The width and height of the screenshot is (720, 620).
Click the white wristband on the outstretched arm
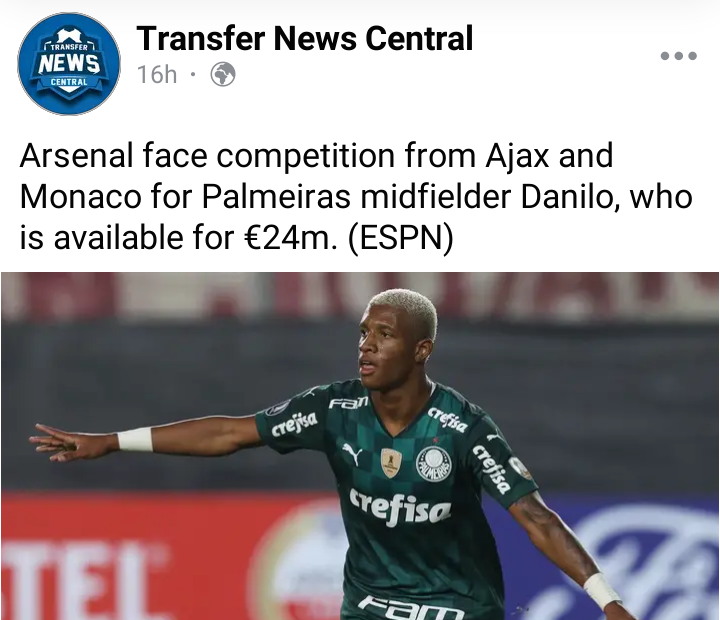coord(135,439)
